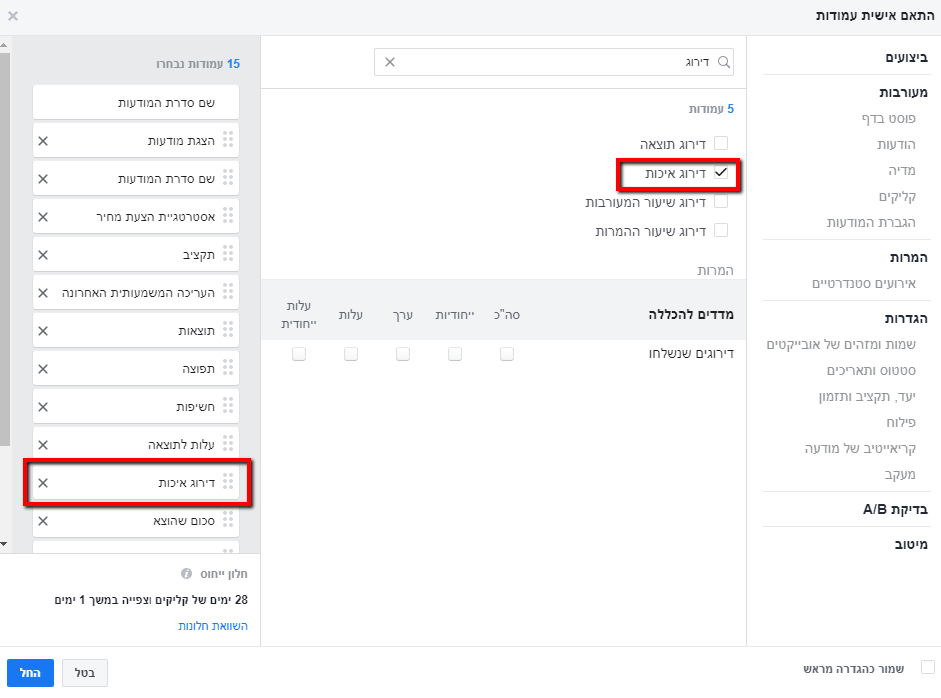The width and height of the screenshot is (941, 698).
Task: Check the דירוג שיעור ההמרות checkbox
Action: point(720,231)
